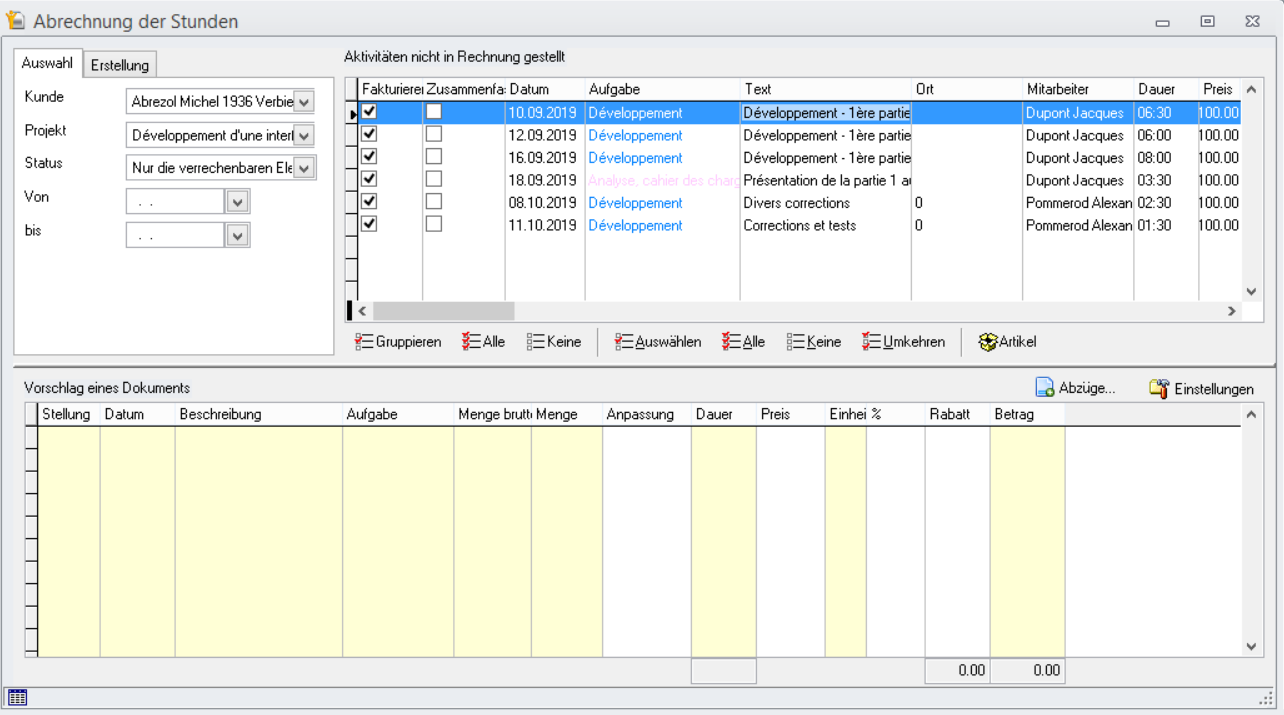Click the Auswählen toolbar icon
Image resolution: width=1284 pixels, height=715 pixels.
coord(624,342)
